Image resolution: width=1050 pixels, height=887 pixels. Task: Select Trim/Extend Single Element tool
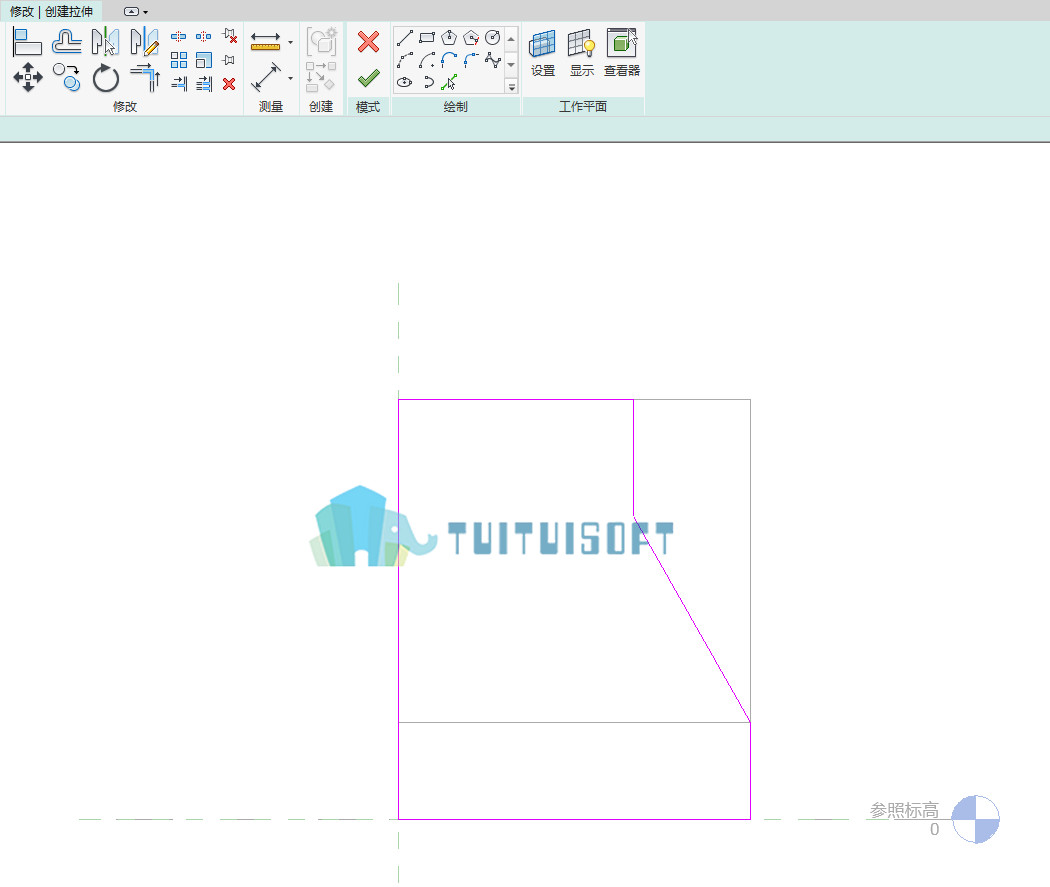[x=179, y=84]
